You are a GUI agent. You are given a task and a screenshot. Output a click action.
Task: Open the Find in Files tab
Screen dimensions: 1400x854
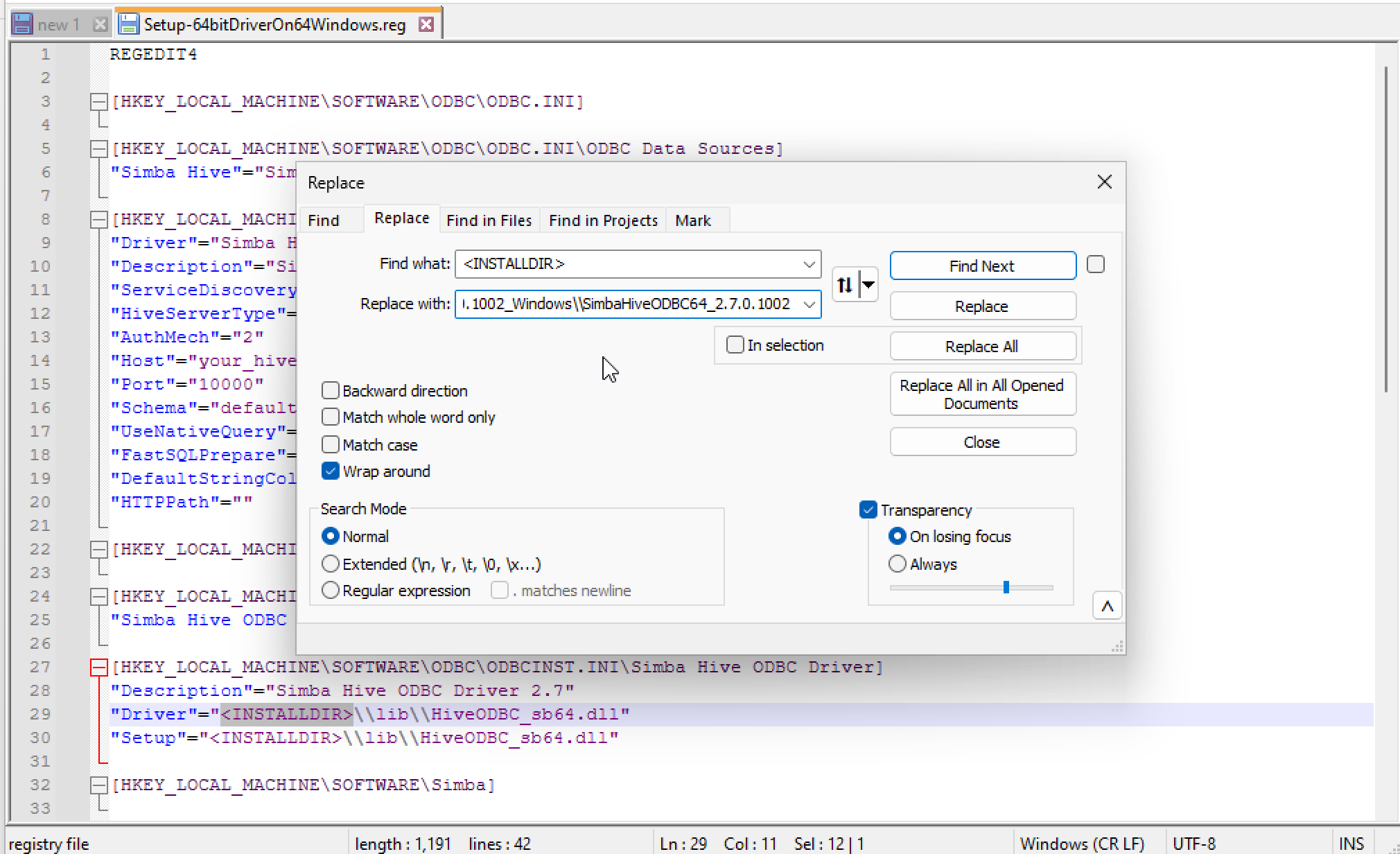[489, 220]
